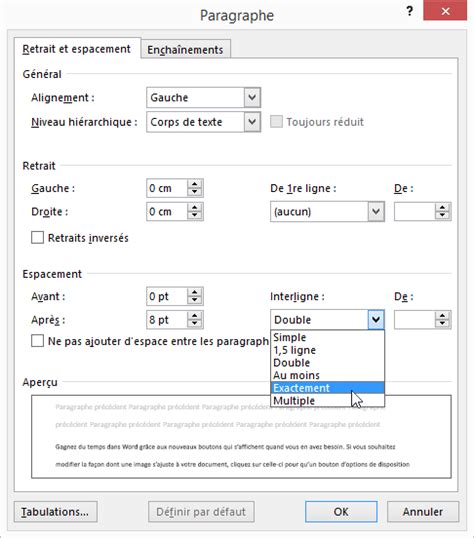Decrease the first line indent De value
This screenshot has width=474, height=538.
442,215
